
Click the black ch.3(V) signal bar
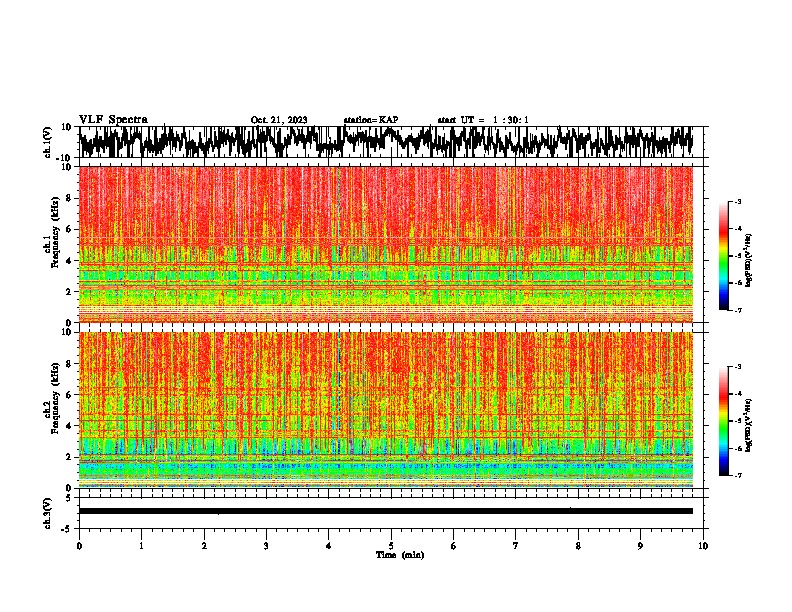pos(386,511)
